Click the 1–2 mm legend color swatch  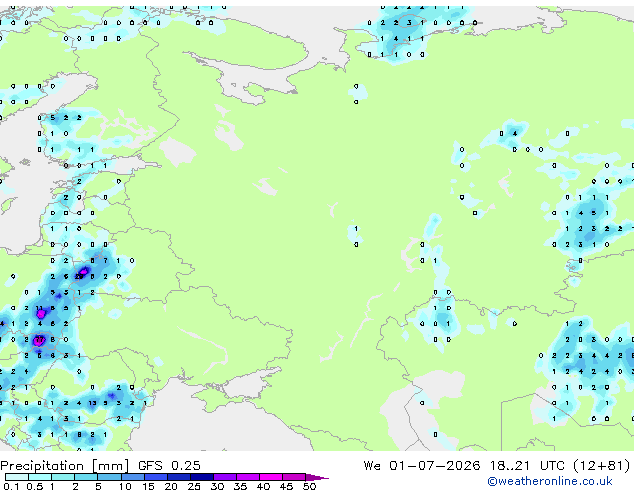tap(63, 477)
